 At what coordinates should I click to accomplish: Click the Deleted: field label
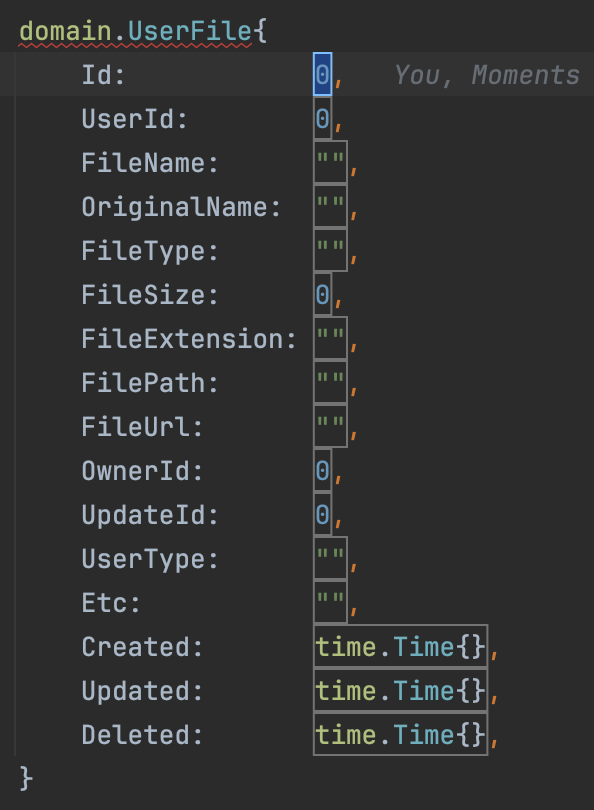(142, 735)
